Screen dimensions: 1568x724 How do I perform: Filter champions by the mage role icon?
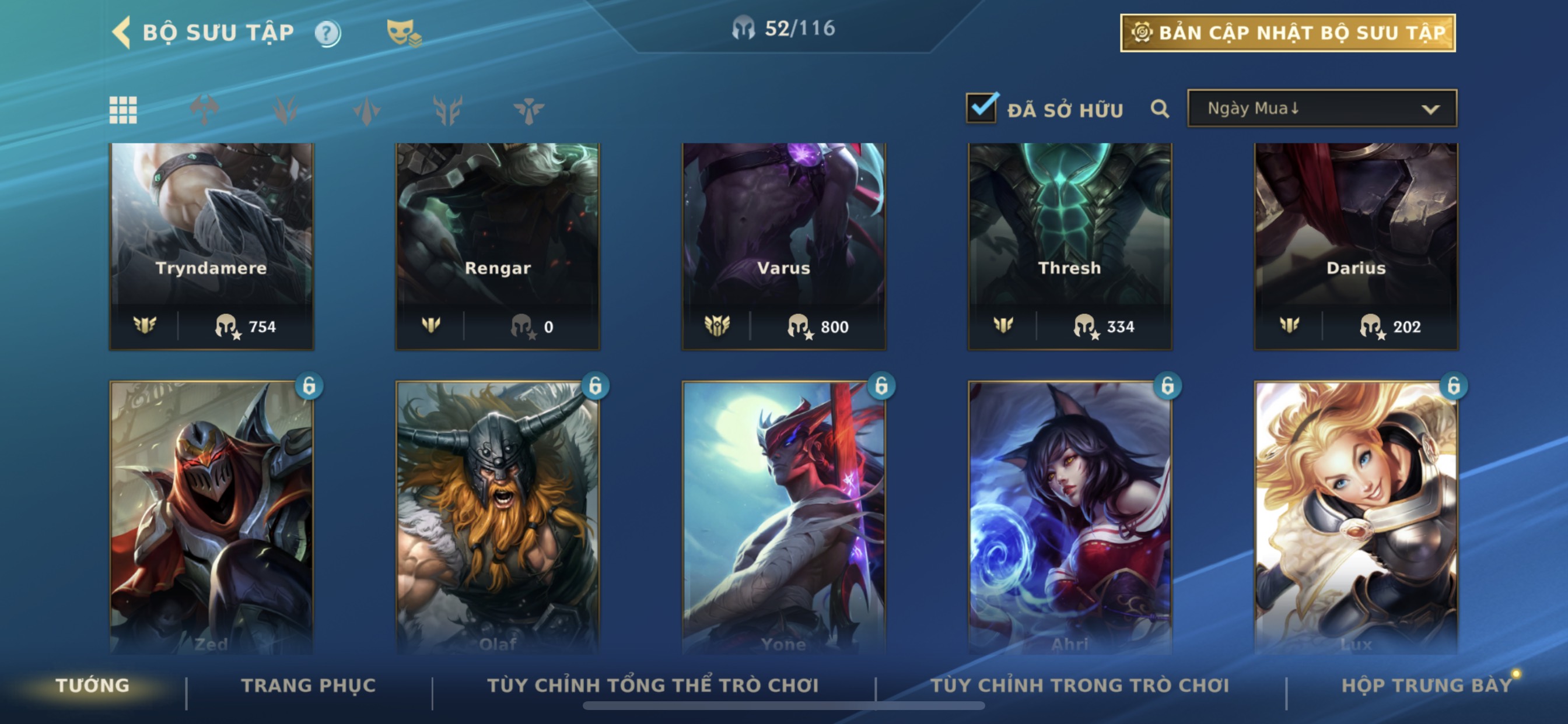tap(285, 110)
